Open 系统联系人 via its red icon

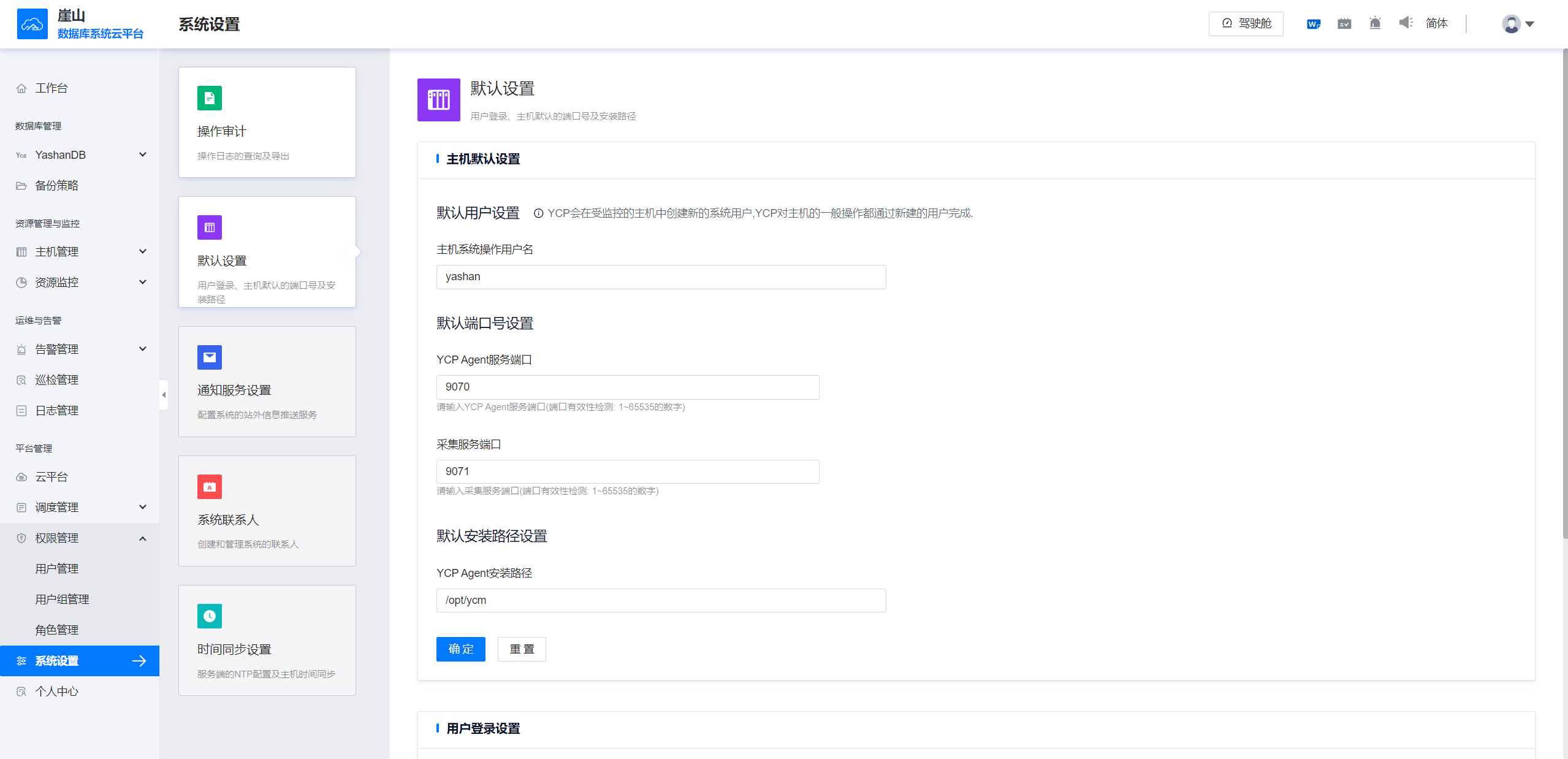pos(209,486)
